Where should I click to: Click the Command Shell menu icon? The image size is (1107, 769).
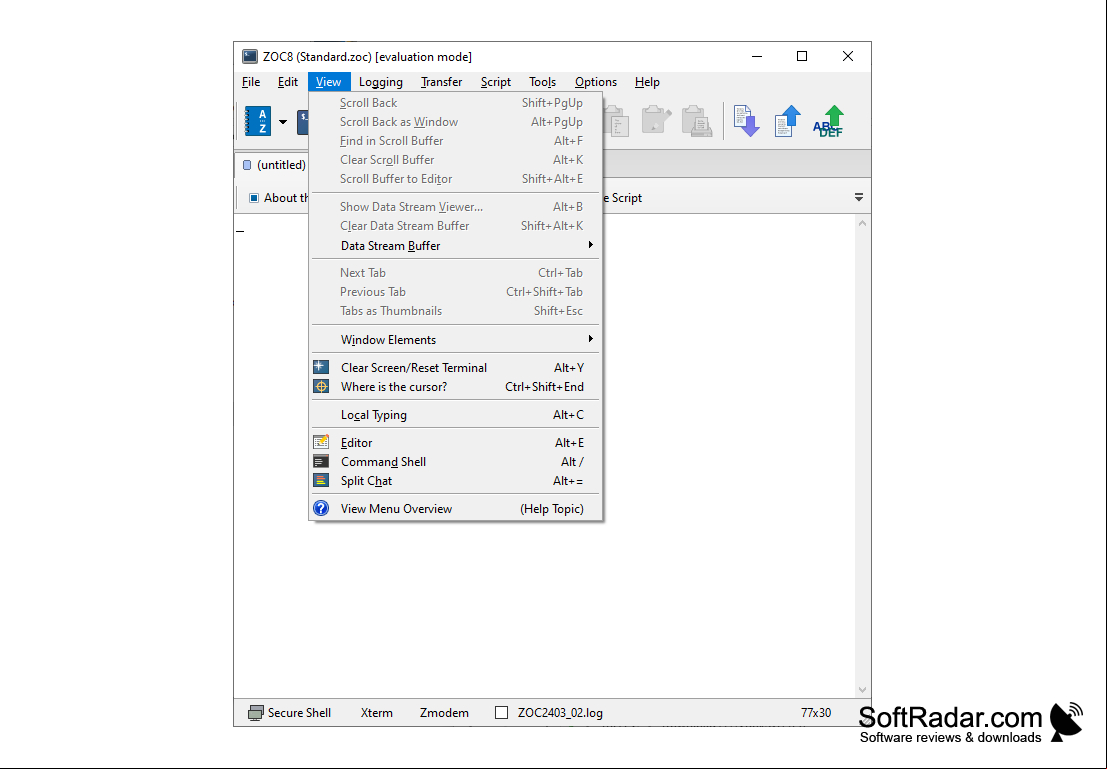tap(321, 461)
